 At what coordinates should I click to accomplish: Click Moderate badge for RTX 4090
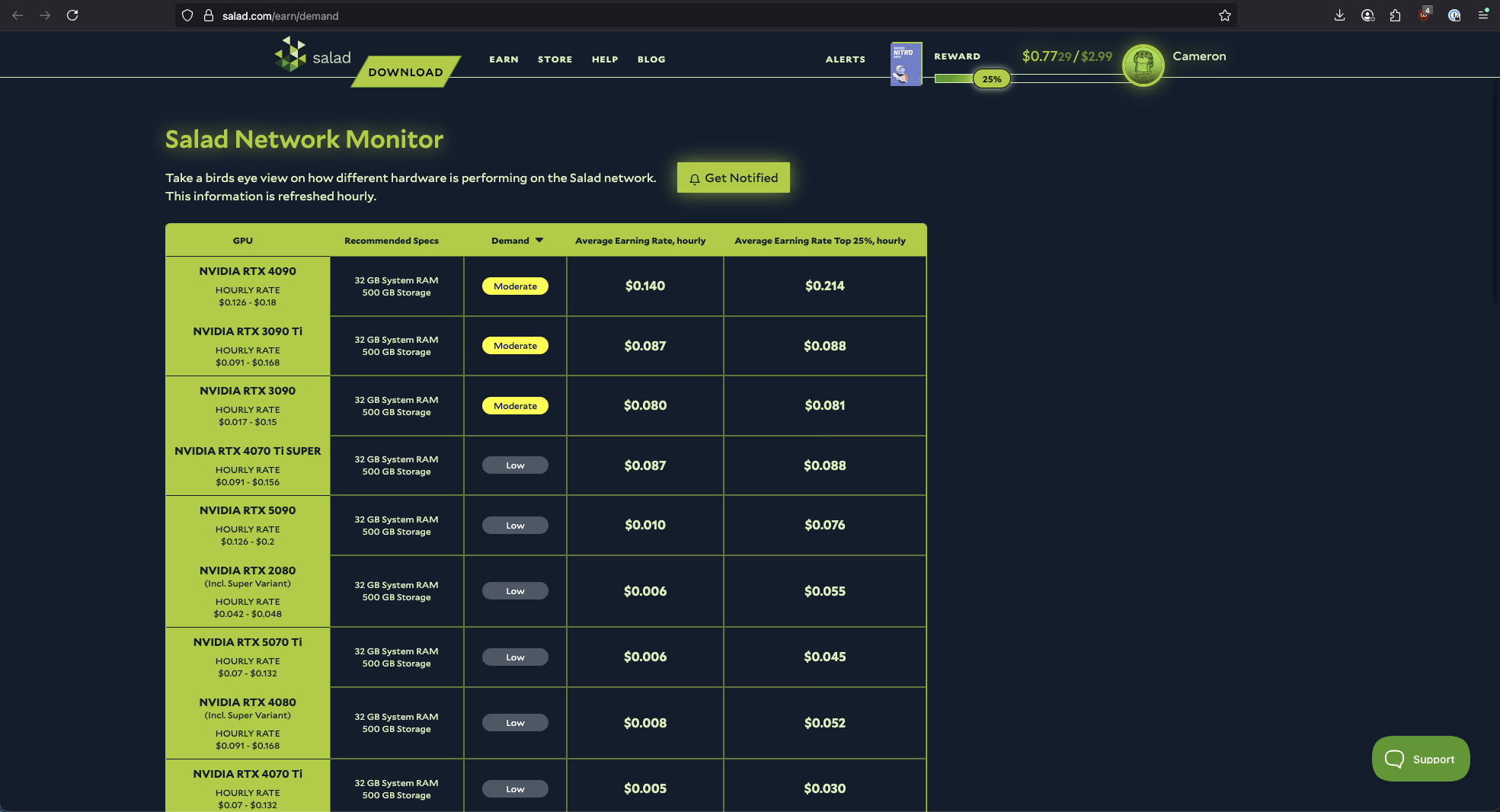tap(515, 286)
